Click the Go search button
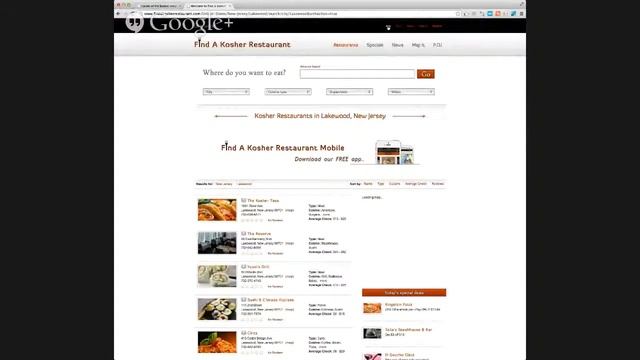This screenshot has height=360, width=640. (426, 74)
